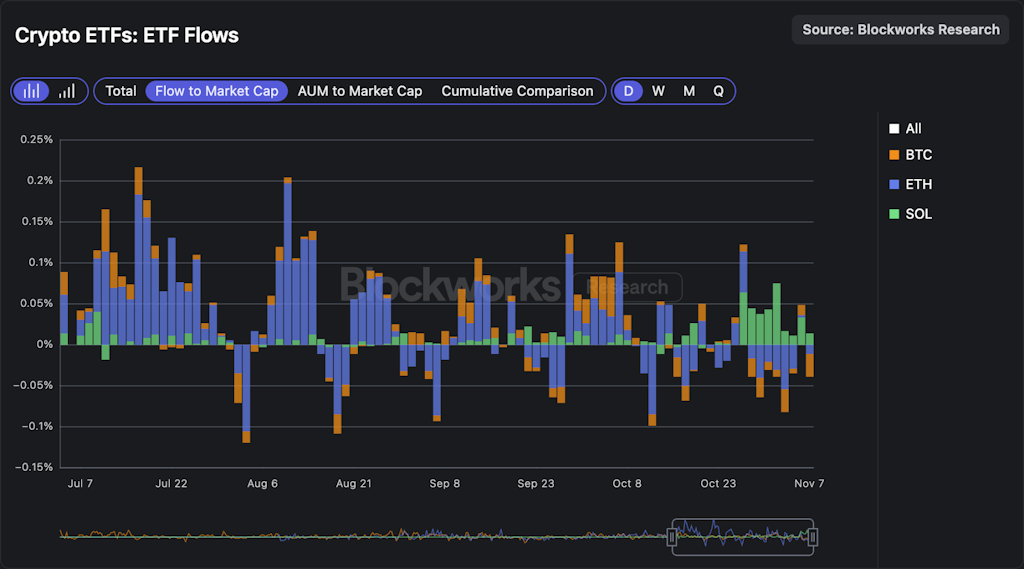Toggle the All legend entry
Viewport: 1024px width, 569px height.
tap(913, 128)
